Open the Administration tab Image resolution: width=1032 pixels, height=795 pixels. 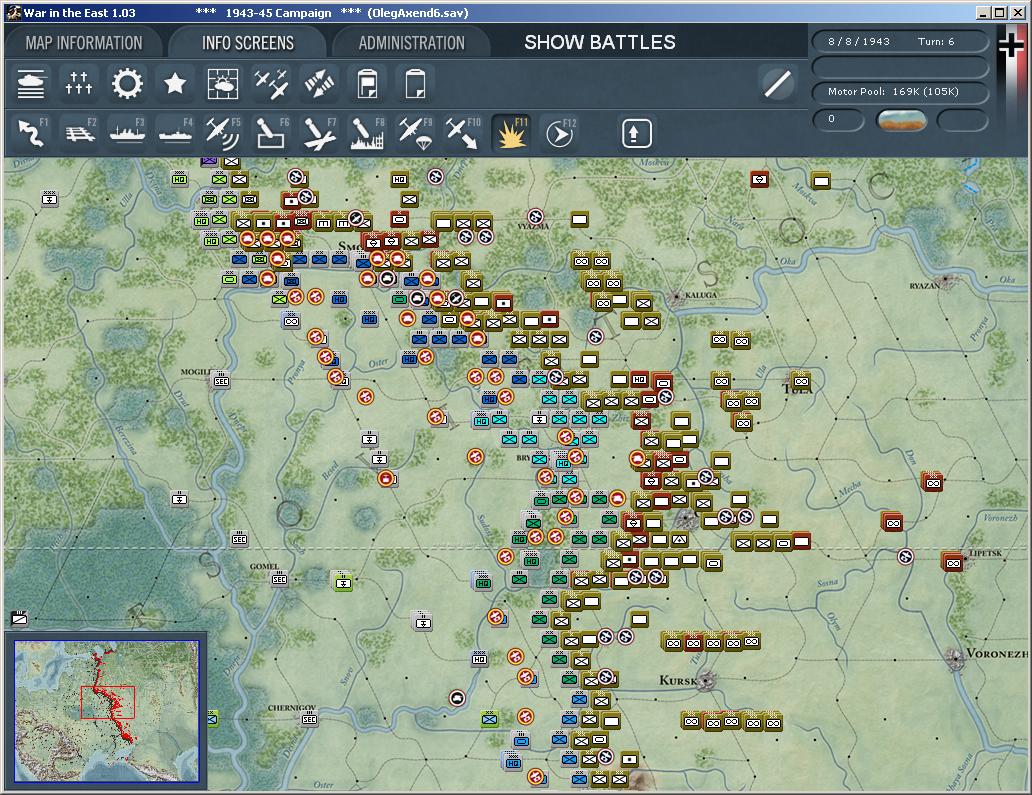point(411,43)
